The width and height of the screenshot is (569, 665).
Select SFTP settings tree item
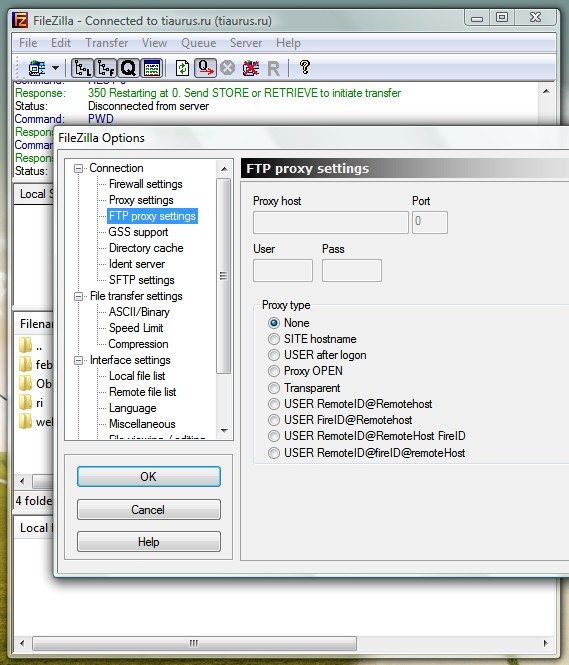[142, 280]
